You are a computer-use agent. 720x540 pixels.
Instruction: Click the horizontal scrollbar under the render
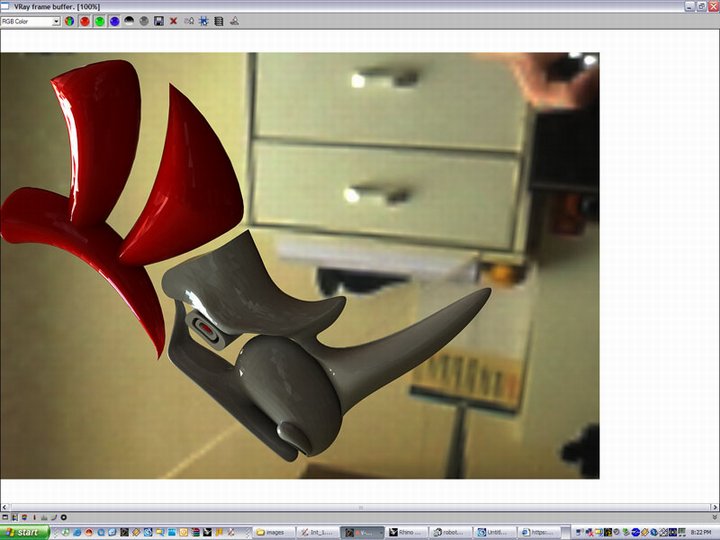coord(360,507)
